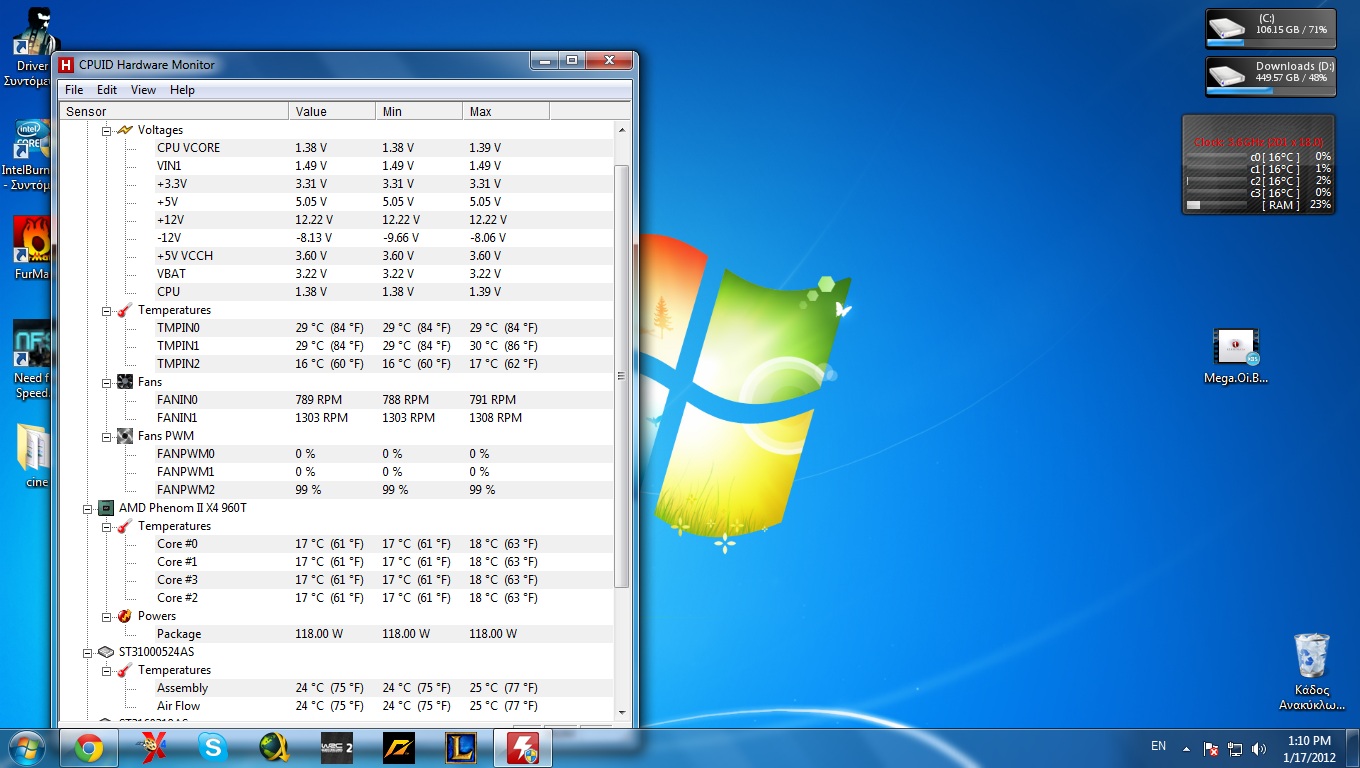Select the "TMPIN2" sensor row label
The width and height of the screenshot is (1360, 768).
(x=178, y=364)
